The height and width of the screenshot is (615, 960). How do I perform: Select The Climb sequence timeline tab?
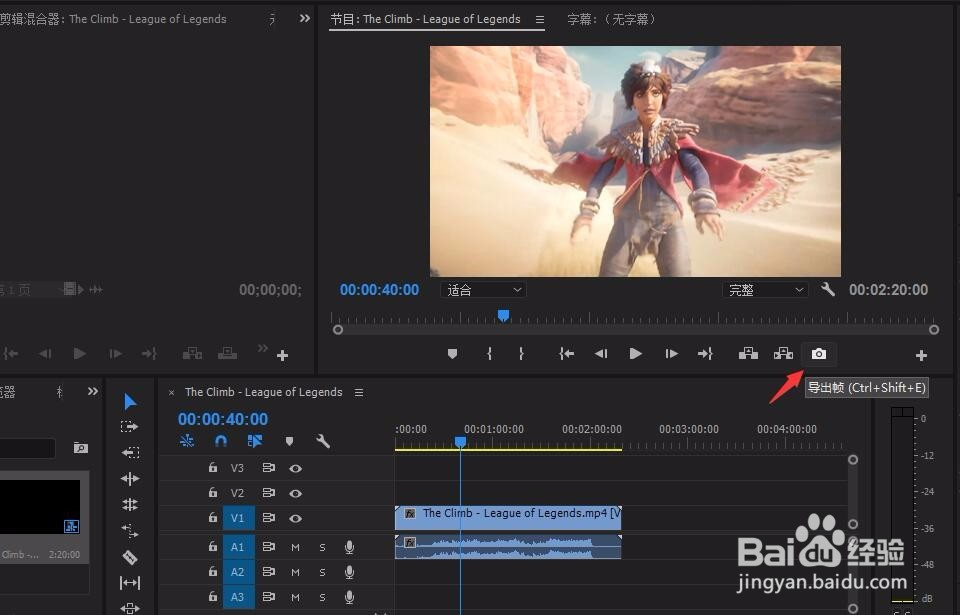click(x=263, y=392)
